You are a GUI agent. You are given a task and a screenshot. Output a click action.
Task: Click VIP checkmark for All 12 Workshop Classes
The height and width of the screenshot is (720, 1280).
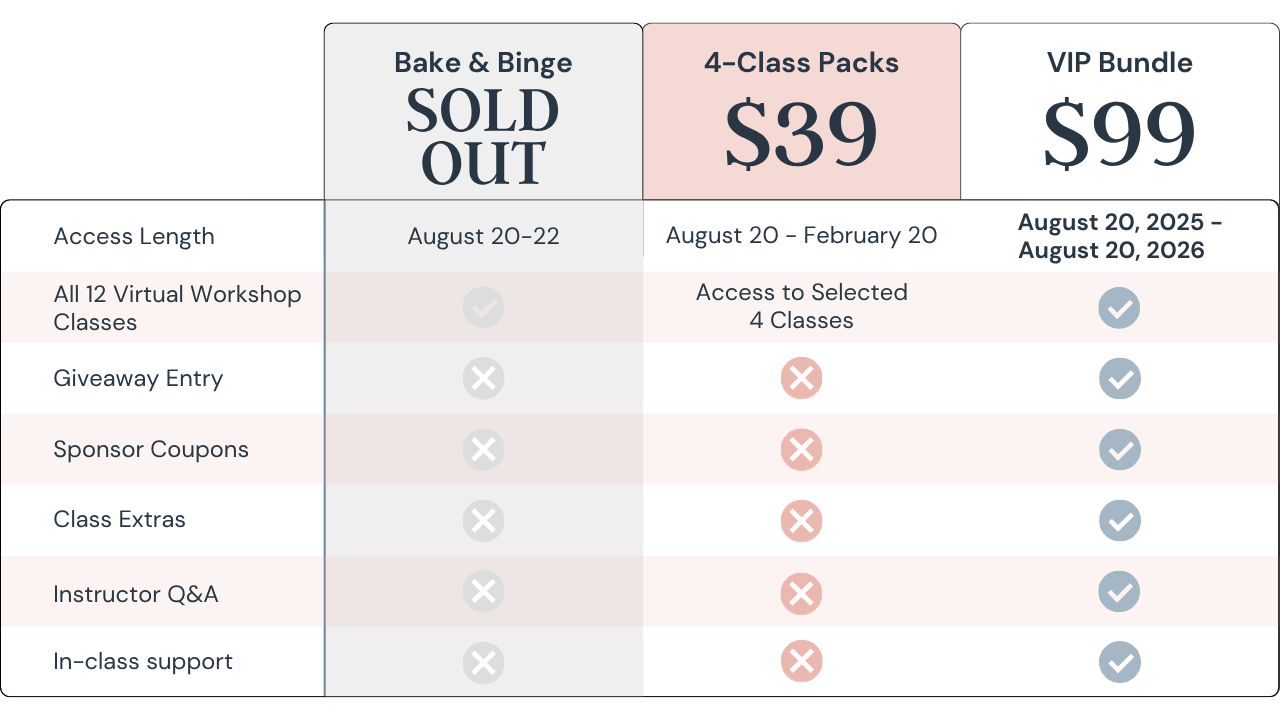point(1119,308)
